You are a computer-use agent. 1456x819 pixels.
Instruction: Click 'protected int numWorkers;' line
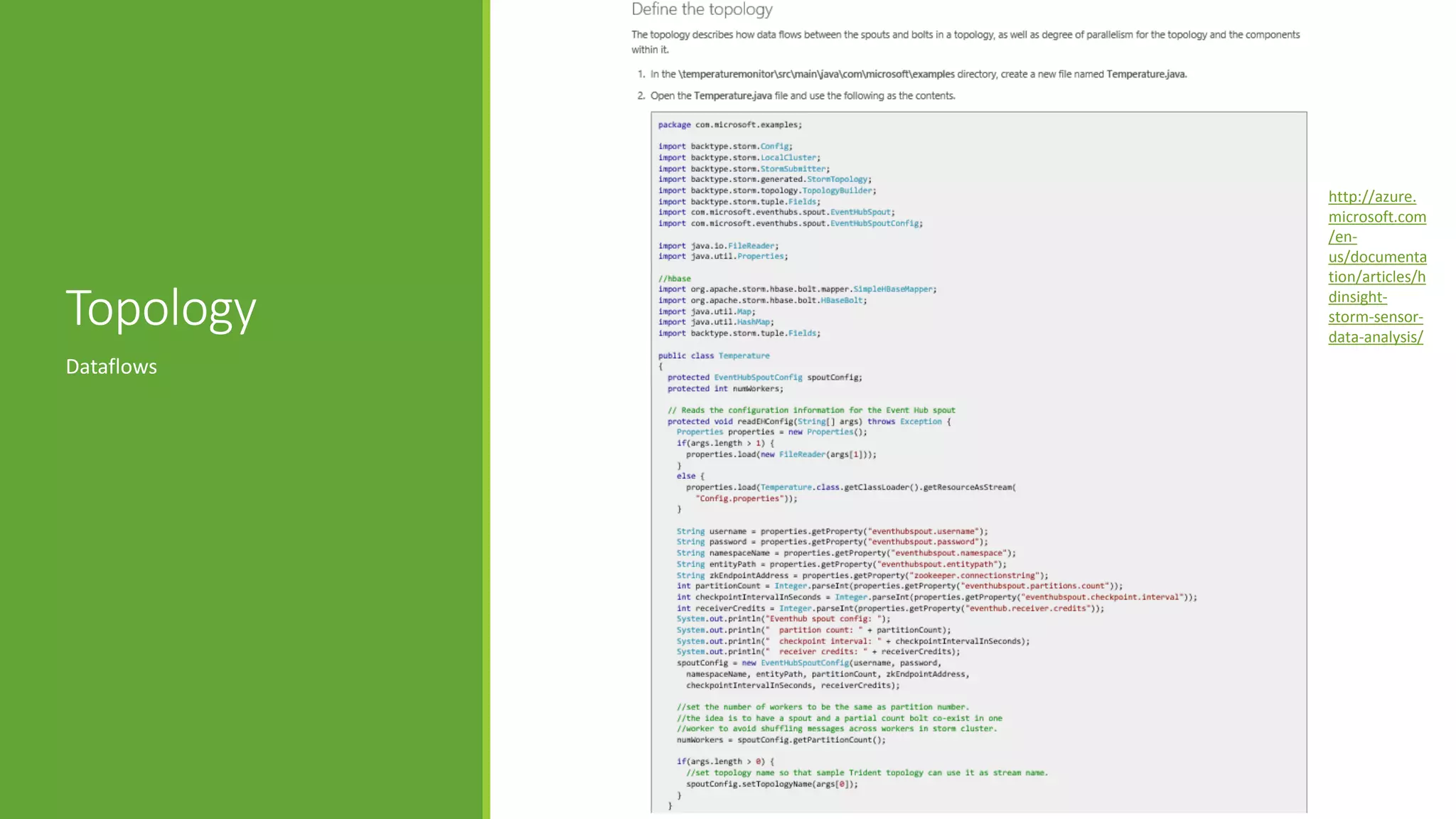click(x=725, y=388)
